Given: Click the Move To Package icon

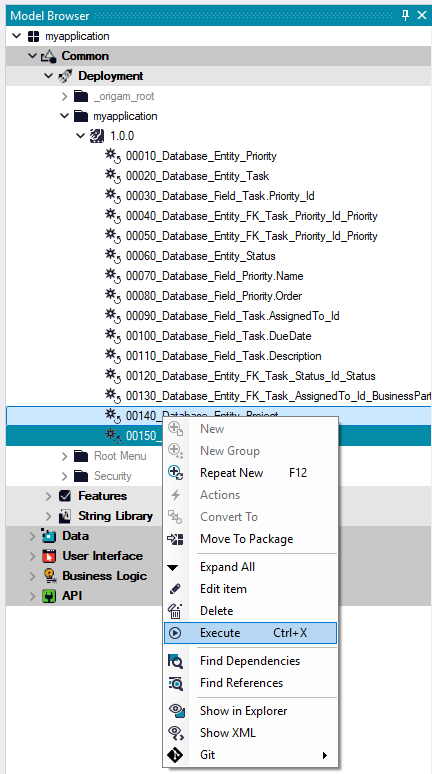Looking at the screenshot, I should [175, 539].
